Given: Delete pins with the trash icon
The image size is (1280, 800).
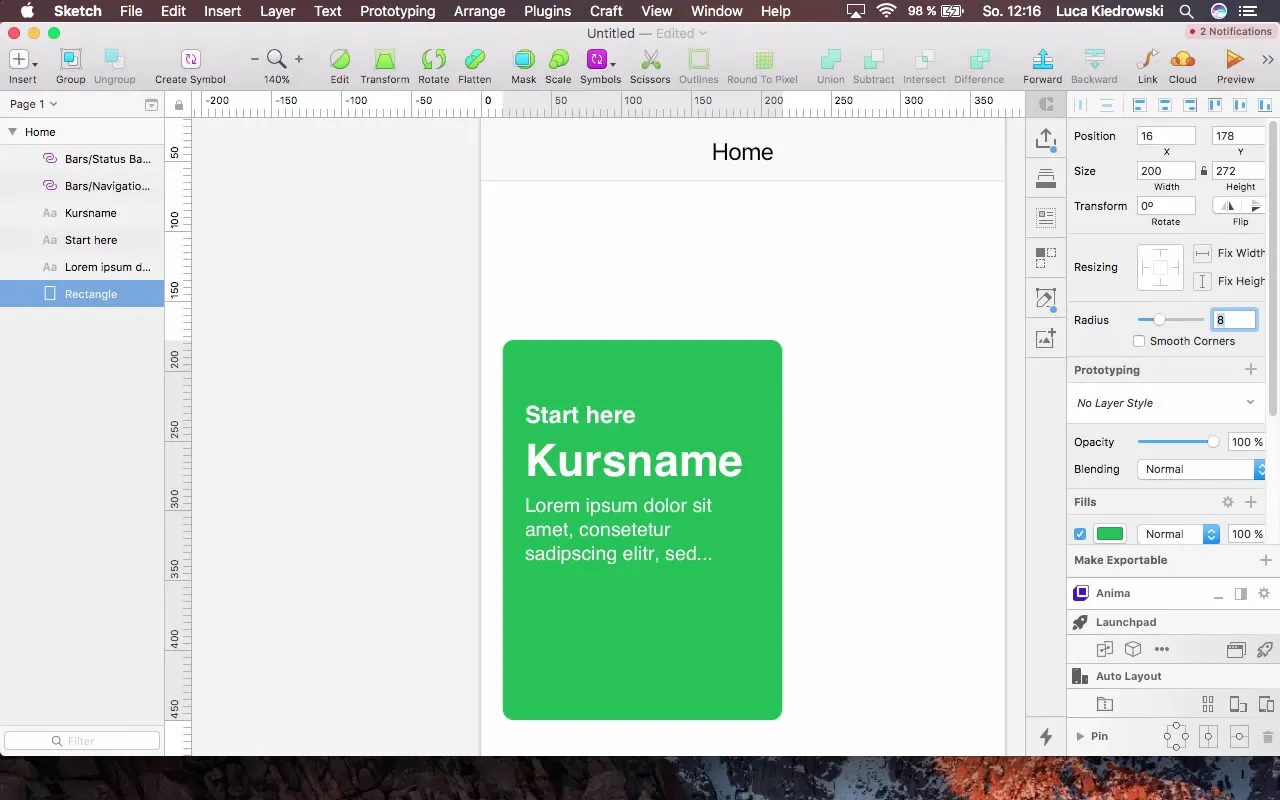Looking at the screenshot, I should 1268,737.
